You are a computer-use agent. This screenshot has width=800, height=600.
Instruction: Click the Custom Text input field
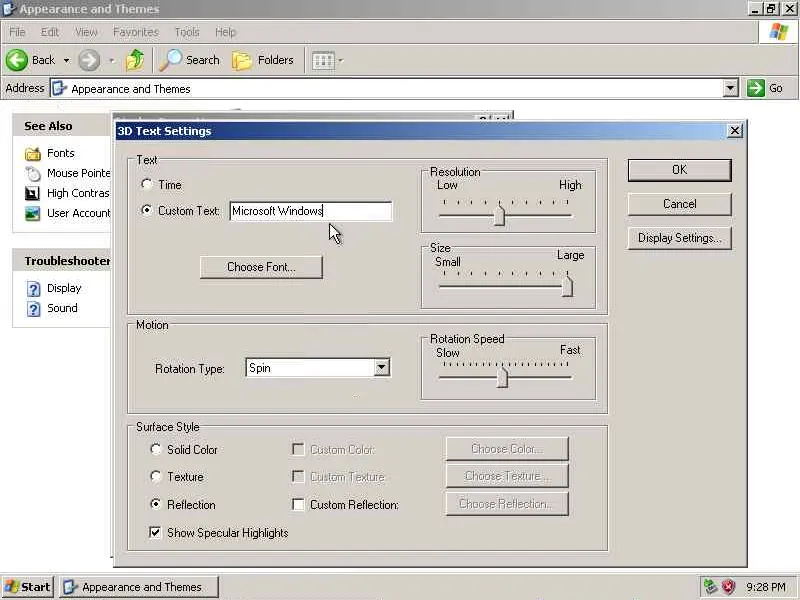point(311,211)
